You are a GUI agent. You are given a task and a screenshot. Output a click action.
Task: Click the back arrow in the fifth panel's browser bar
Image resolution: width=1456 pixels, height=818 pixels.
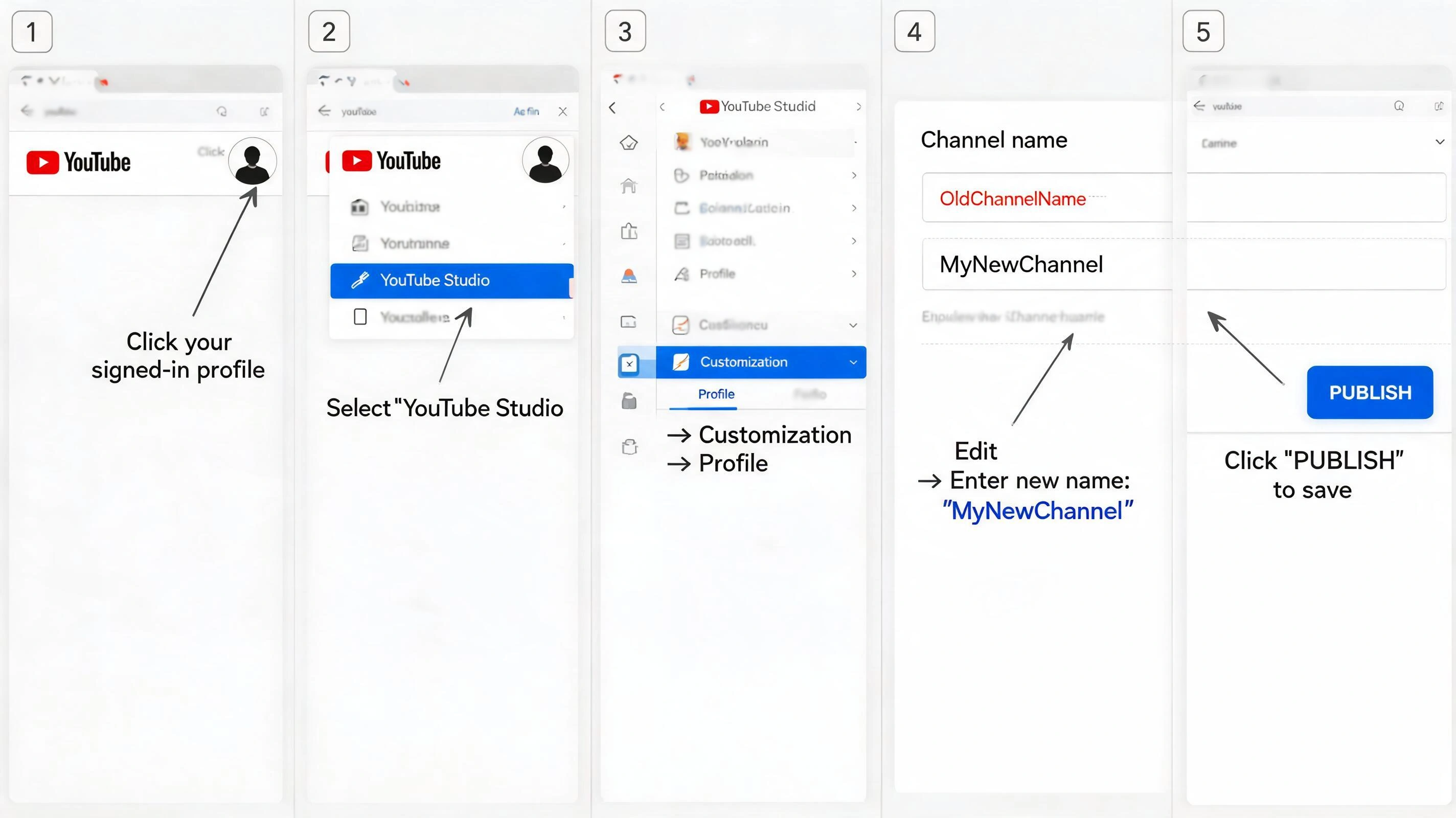click(1199, 106)
